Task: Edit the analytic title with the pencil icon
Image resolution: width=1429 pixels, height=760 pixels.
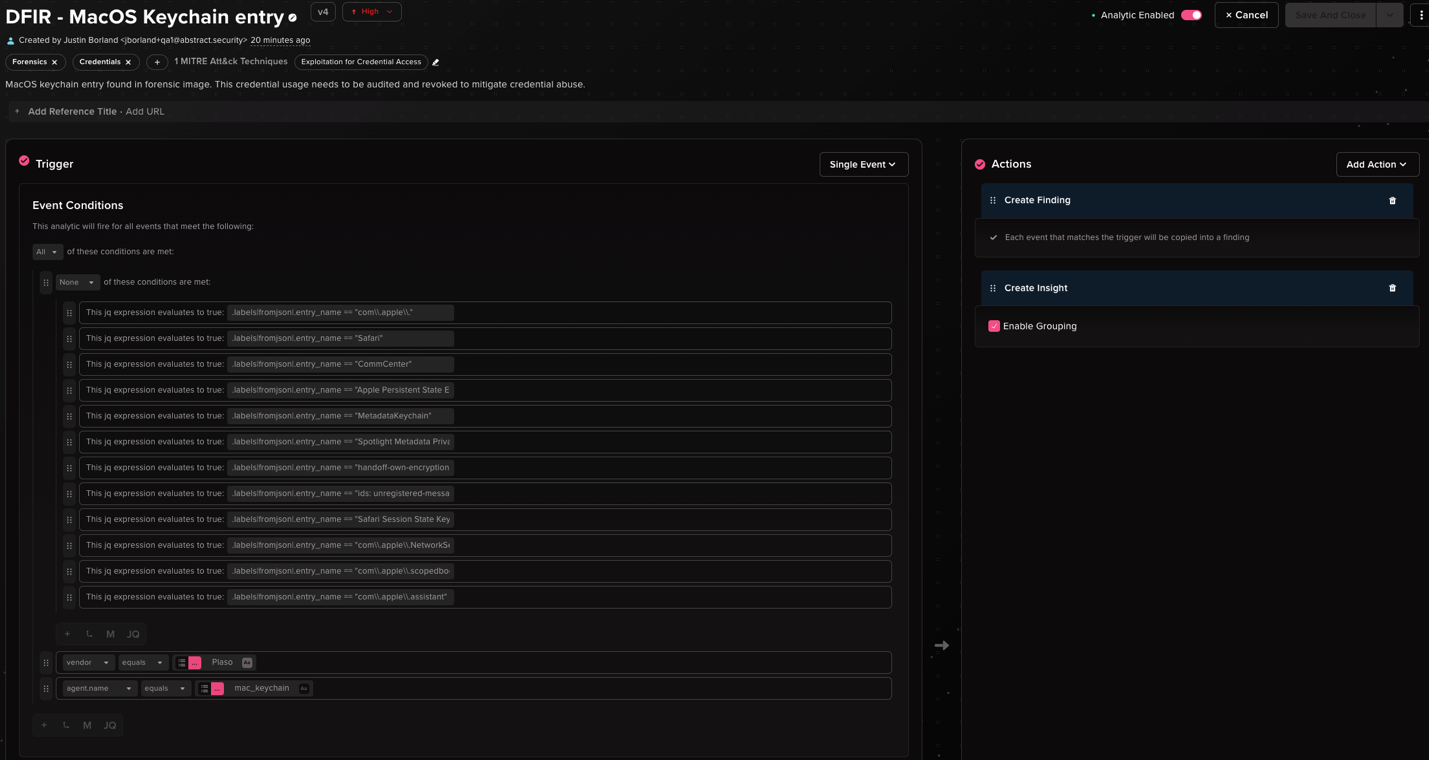Action: (x=293, y=17)
